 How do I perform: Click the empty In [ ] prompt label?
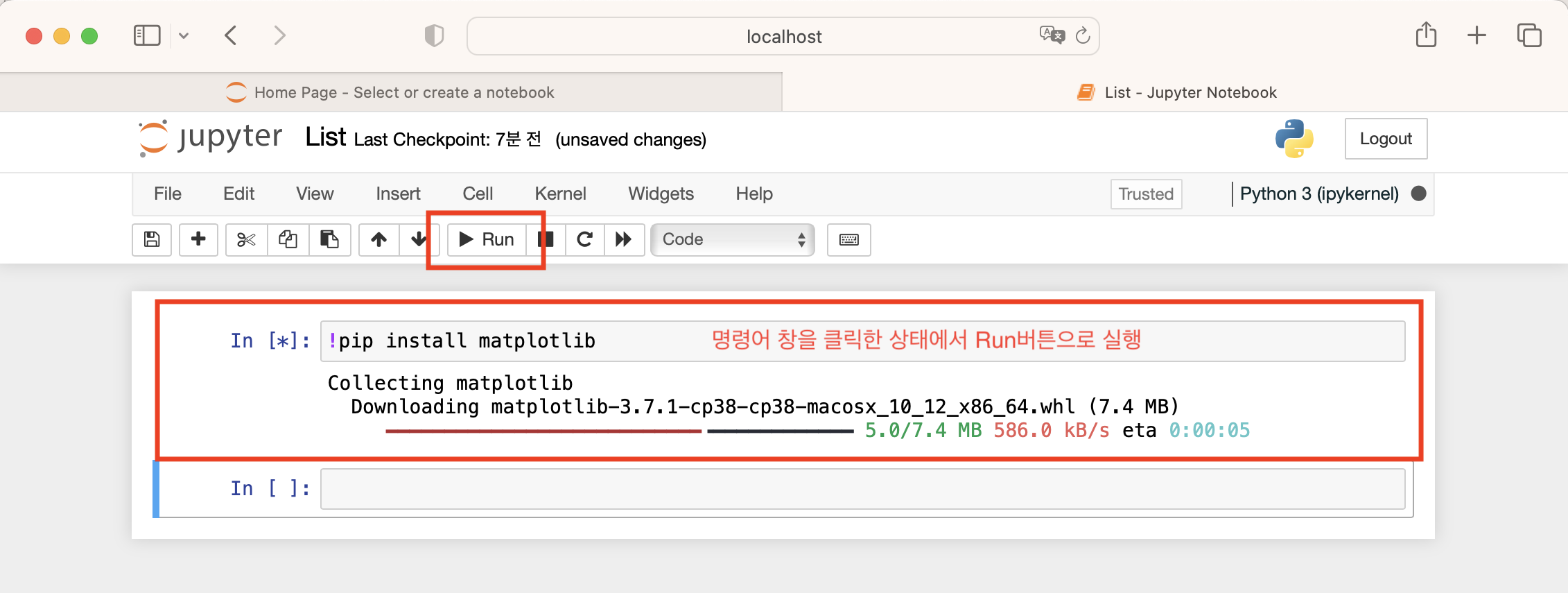(x=270, y=488)
